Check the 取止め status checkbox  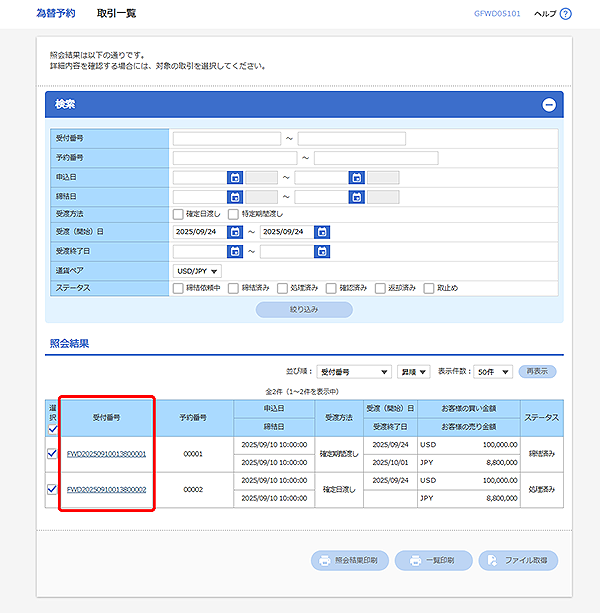coord(429,289)
